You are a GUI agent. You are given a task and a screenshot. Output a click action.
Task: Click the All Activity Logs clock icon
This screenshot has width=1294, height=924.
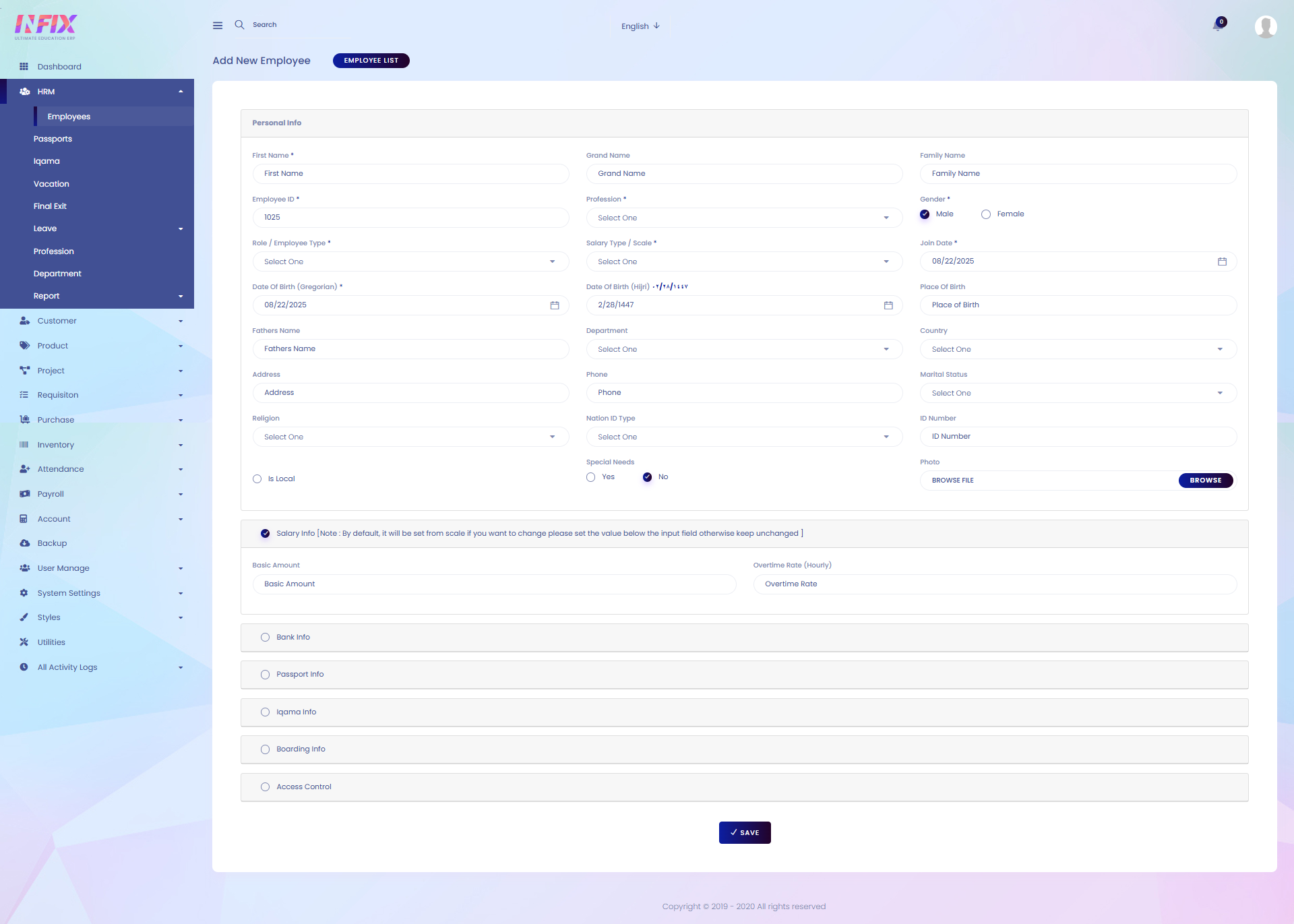coord(24,667)
